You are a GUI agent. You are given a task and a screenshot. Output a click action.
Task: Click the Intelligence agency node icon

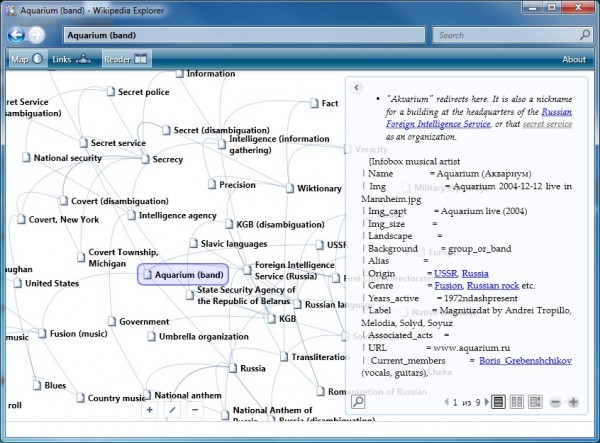131,215
